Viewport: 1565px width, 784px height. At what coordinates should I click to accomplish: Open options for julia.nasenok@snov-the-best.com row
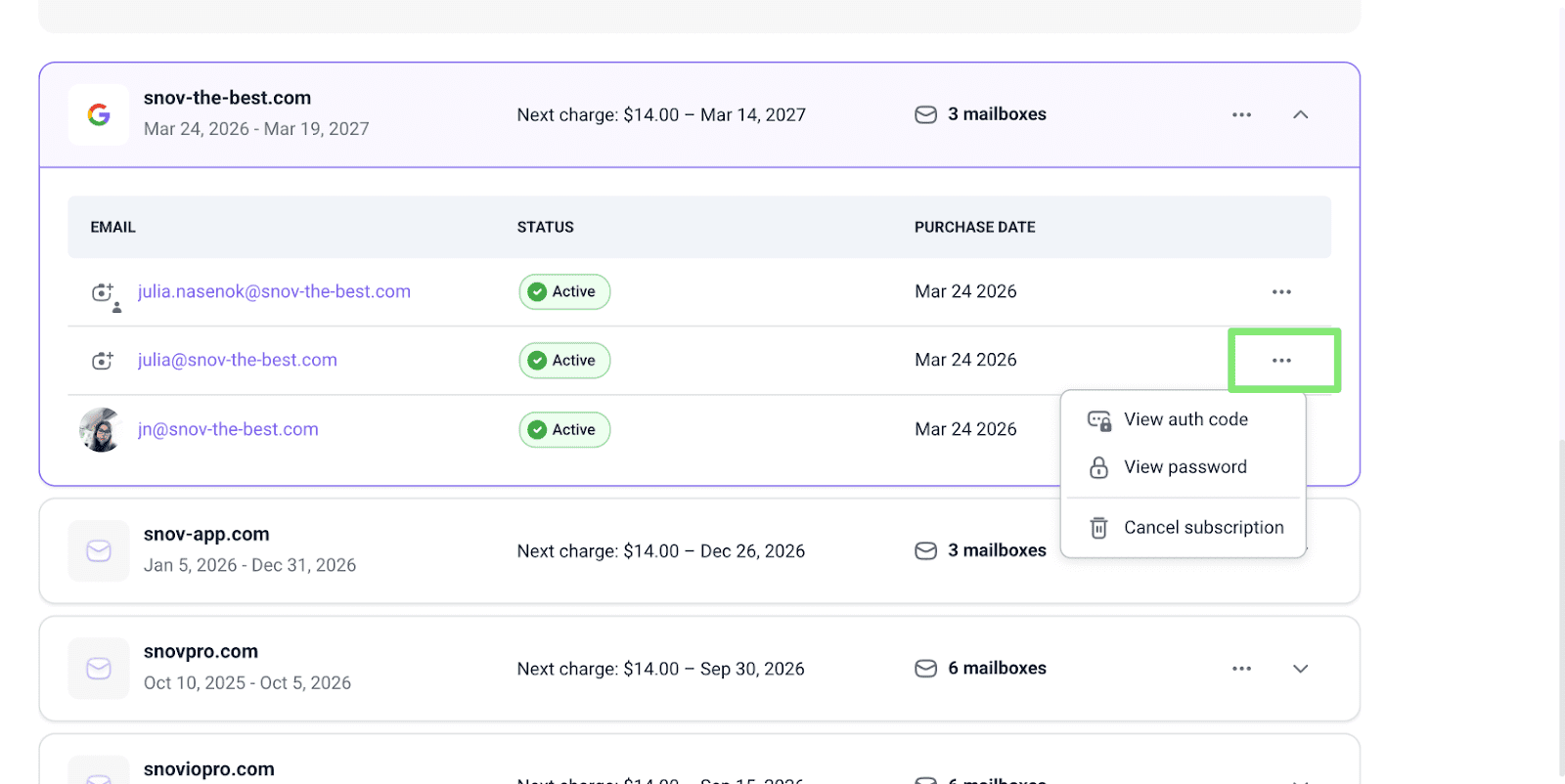1281,292
